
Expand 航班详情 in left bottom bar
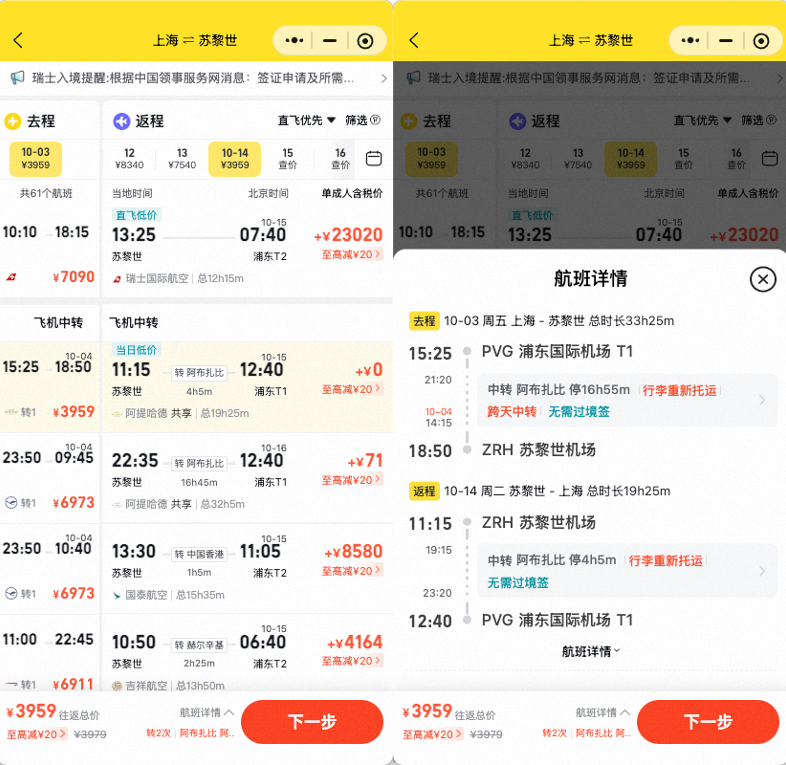point(207,712)
